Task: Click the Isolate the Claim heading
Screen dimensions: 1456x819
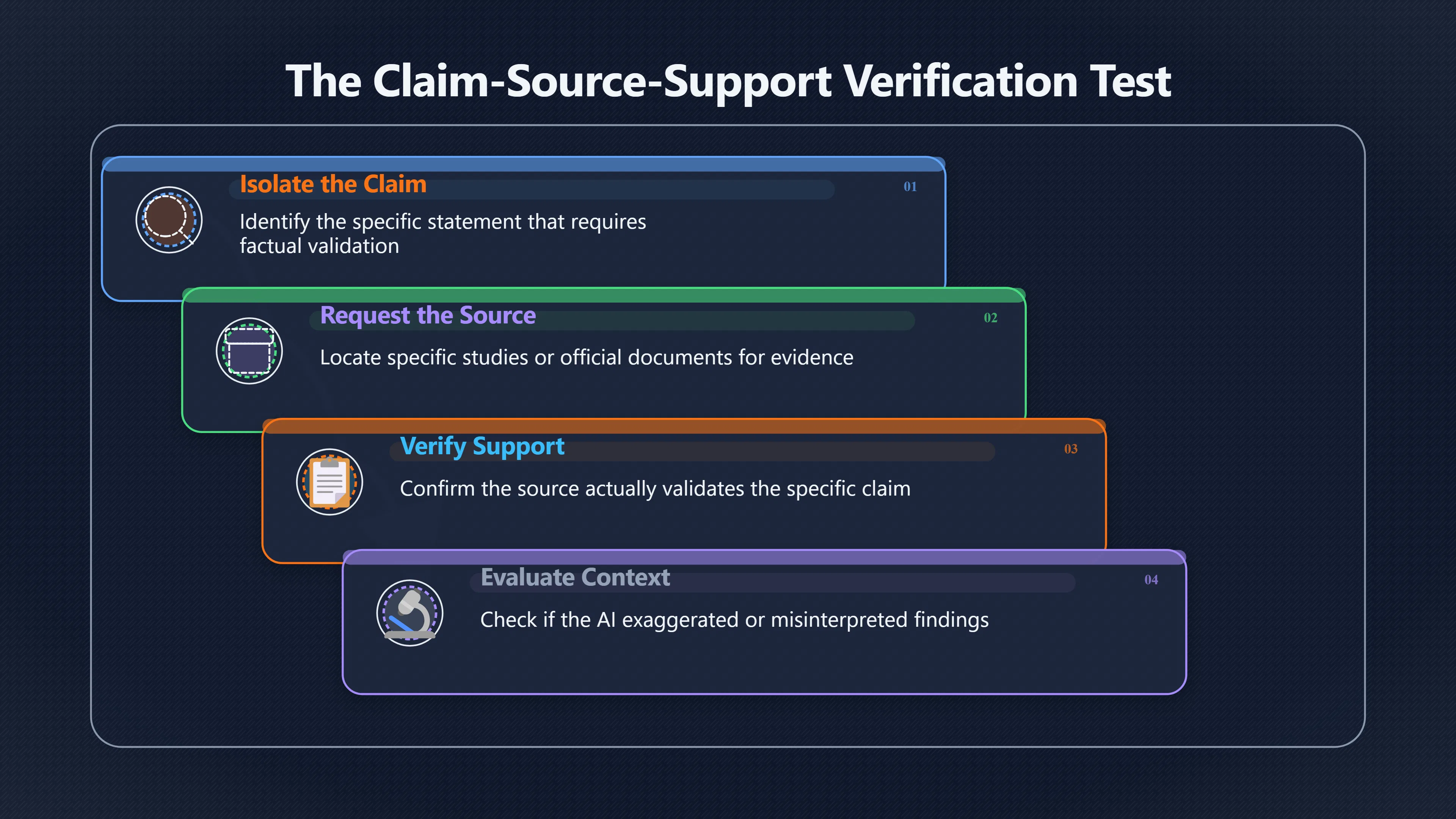Action: point(333,184)
